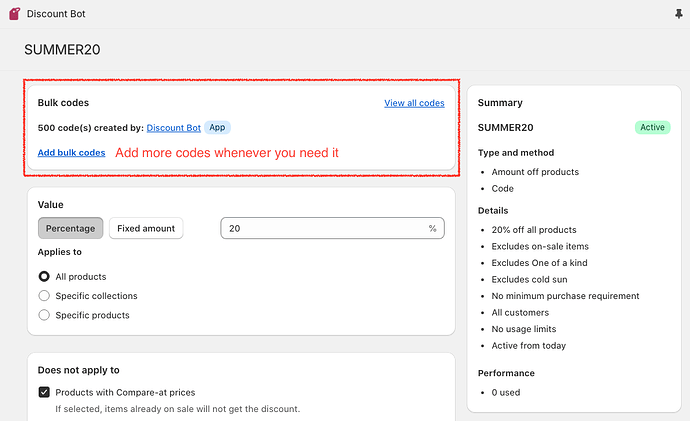This screenshot has width=690, height=421.
Task: Choose the Specific products option
Action: point(44,315)
